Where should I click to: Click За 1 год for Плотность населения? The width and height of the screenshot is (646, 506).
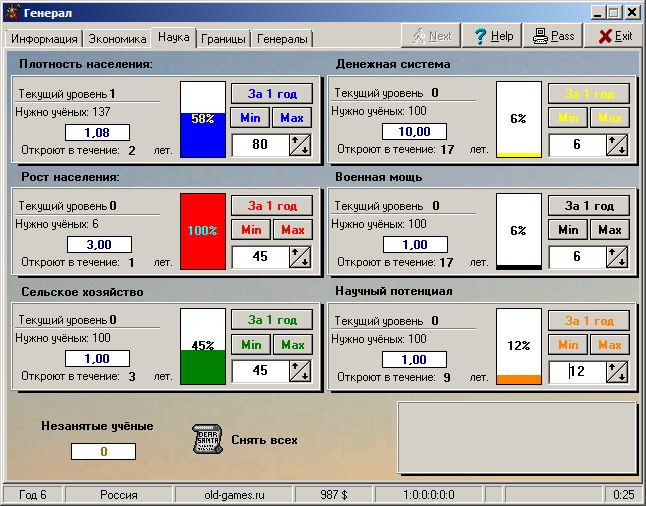pyautogui.click(x=272, y=94)
